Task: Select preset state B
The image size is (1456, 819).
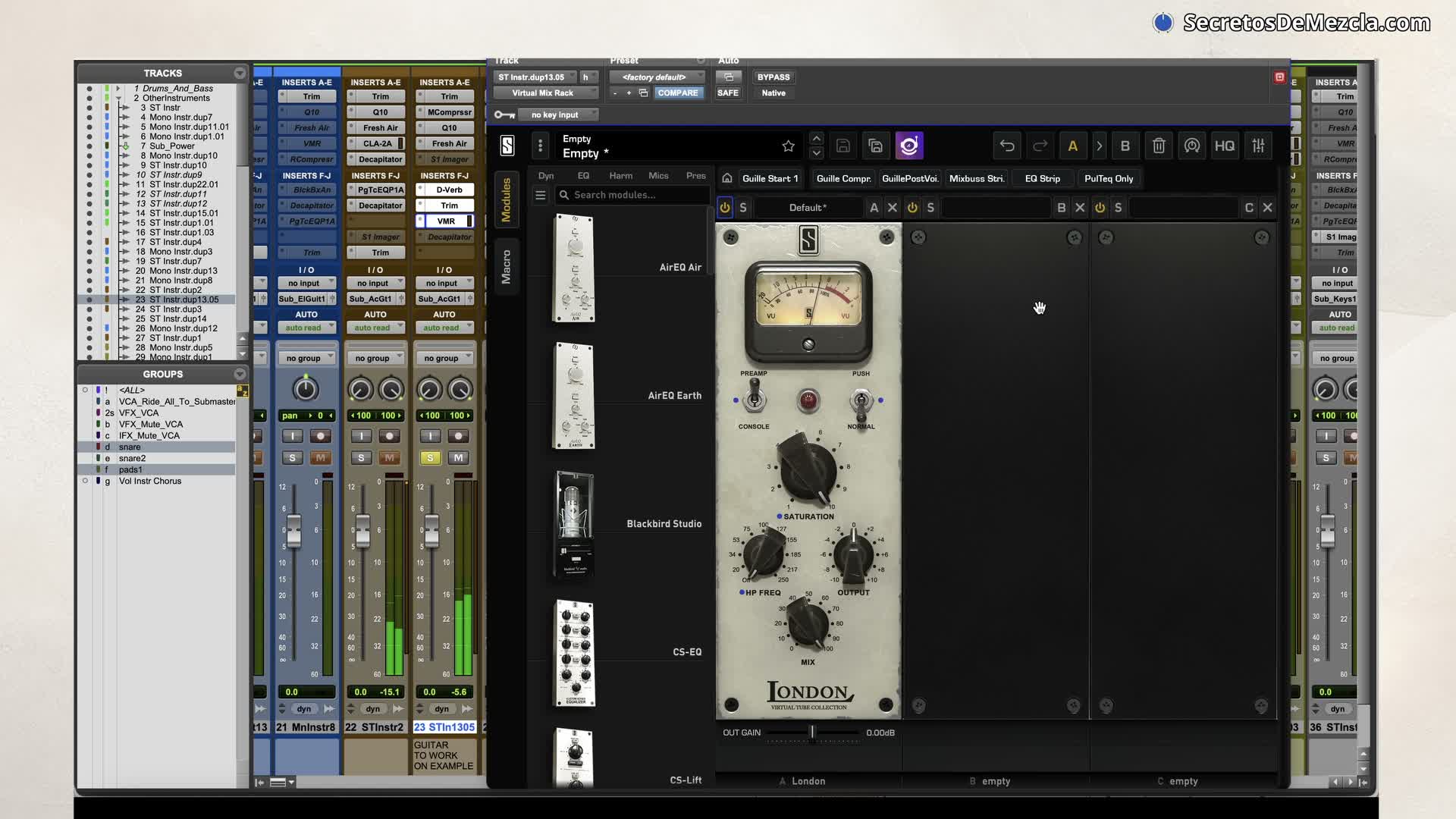Action: click(x=1125, y=146)
